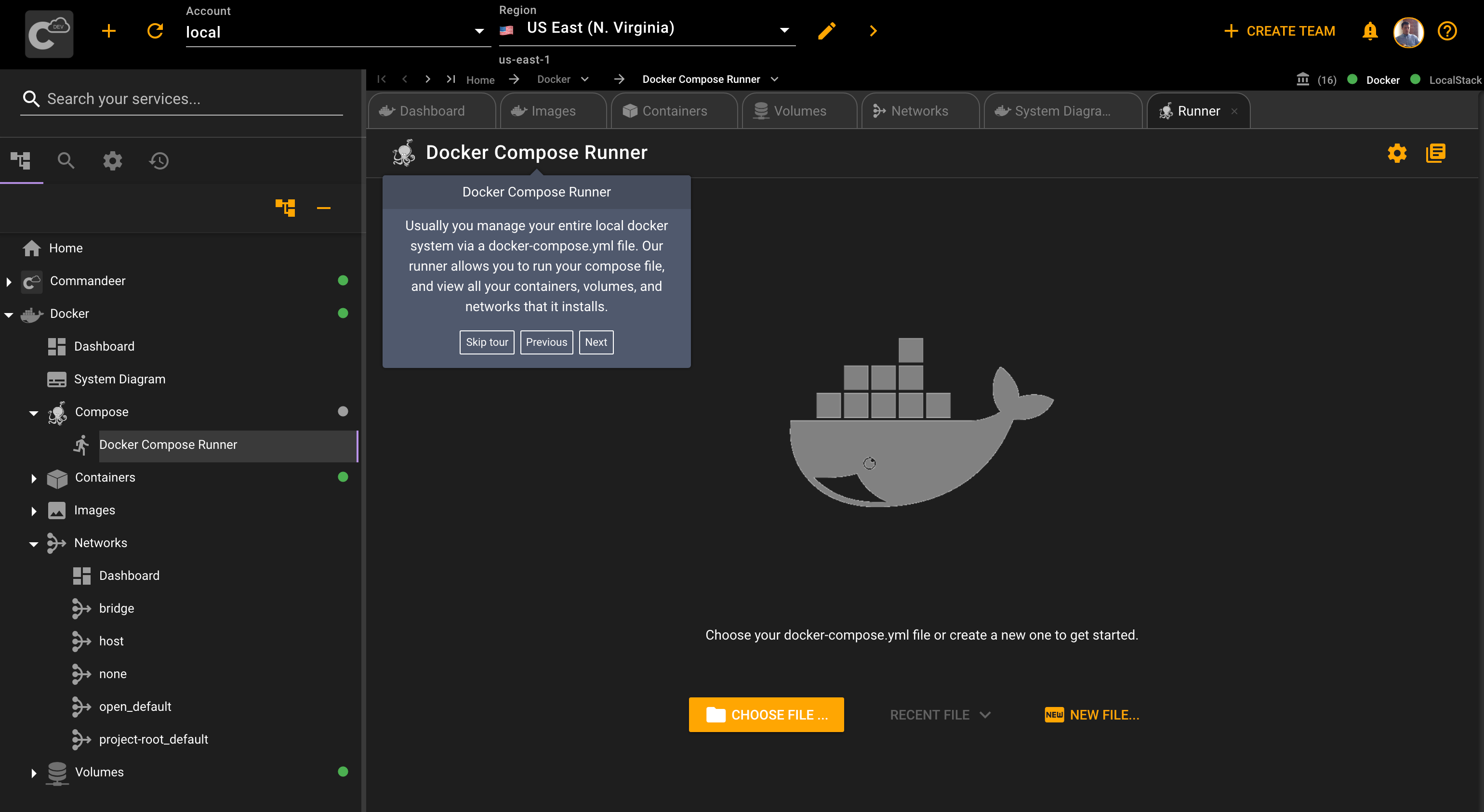This screenshot has width=1484, height=812.
Task: Select System Diagram tree item
Action: 119,380
